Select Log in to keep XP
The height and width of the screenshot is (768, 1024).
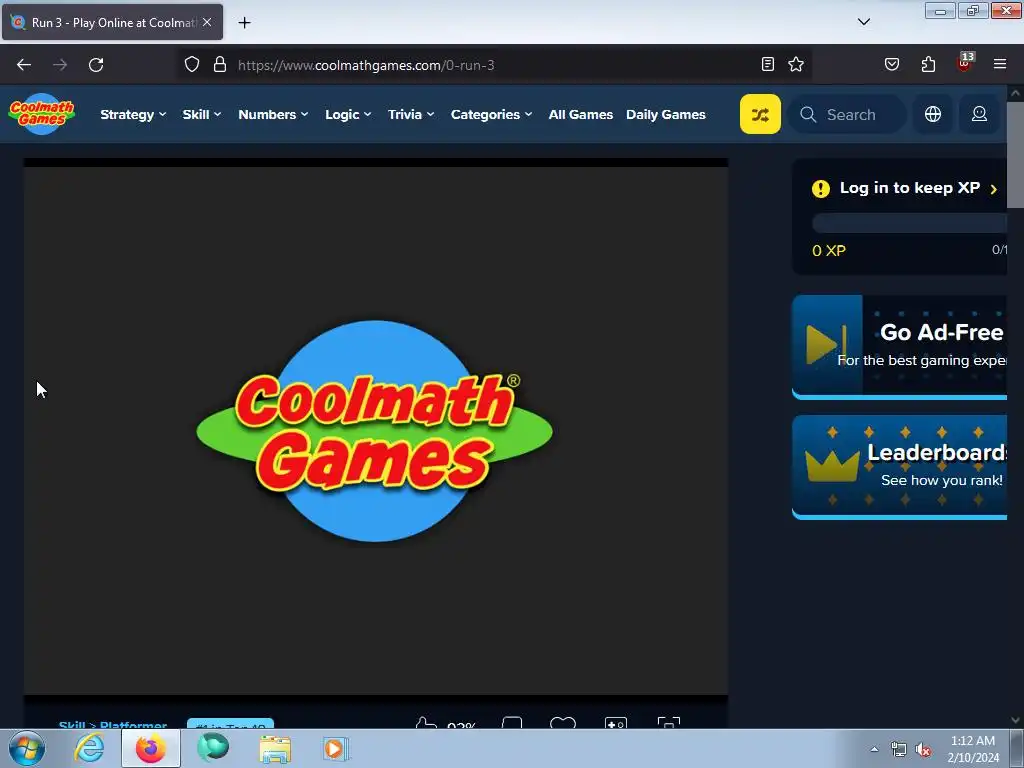pyautogui.click(x=909, y=188)
